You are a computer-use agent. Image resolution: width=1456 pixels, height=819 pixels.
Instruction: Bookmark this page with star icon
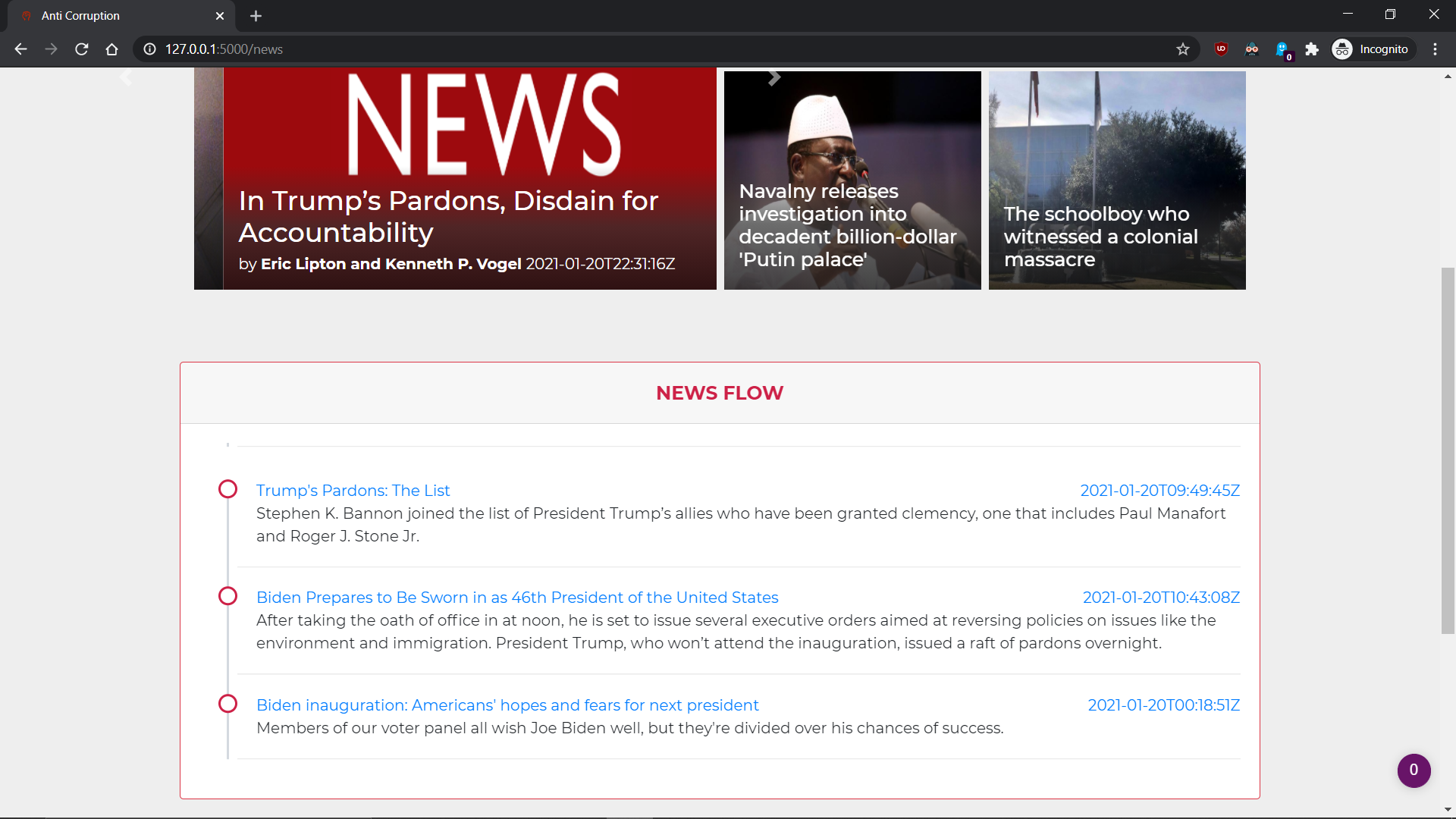point(1182,49)
